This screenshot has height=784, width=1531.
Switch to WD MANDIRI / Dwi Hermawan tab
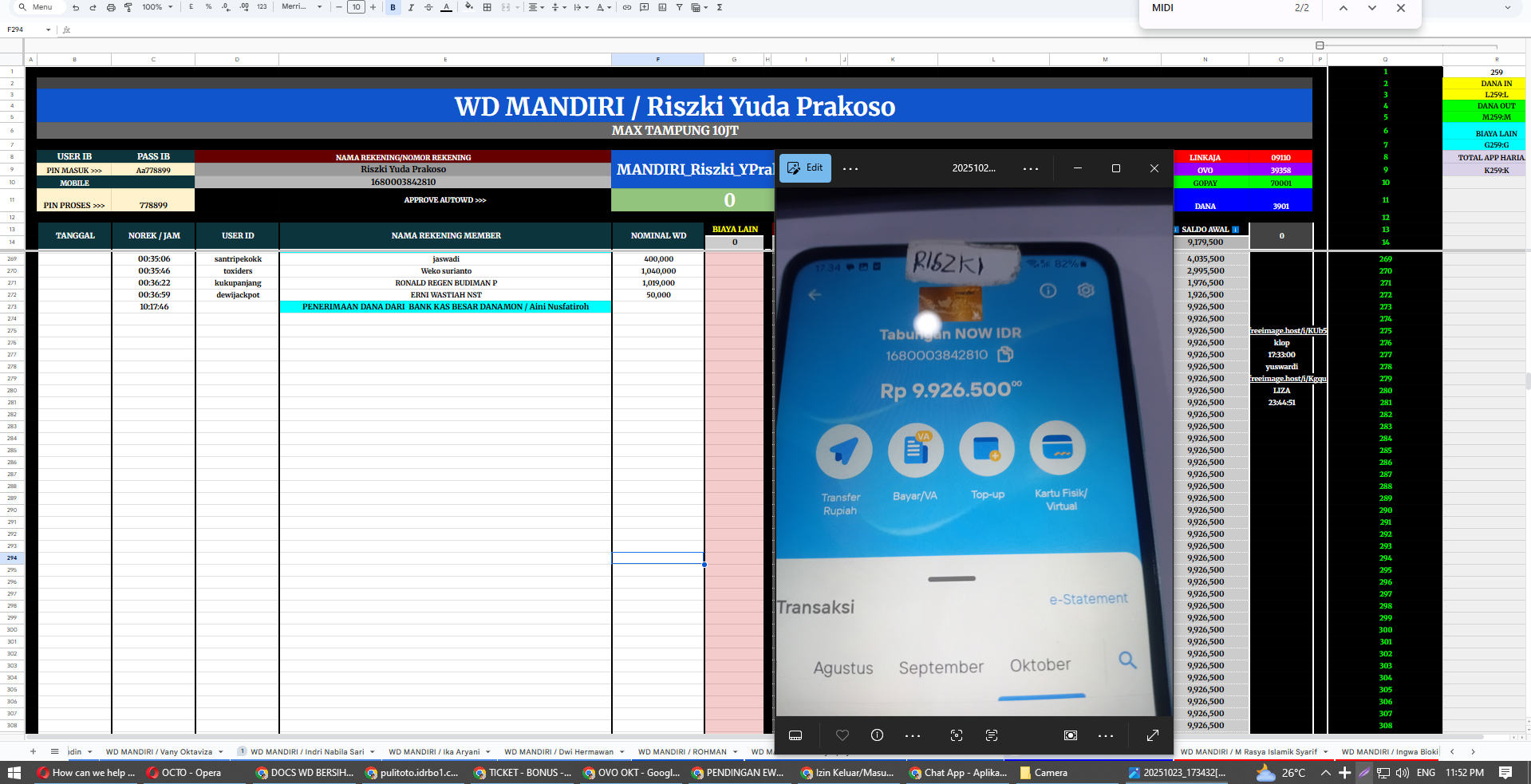point(558,751)
